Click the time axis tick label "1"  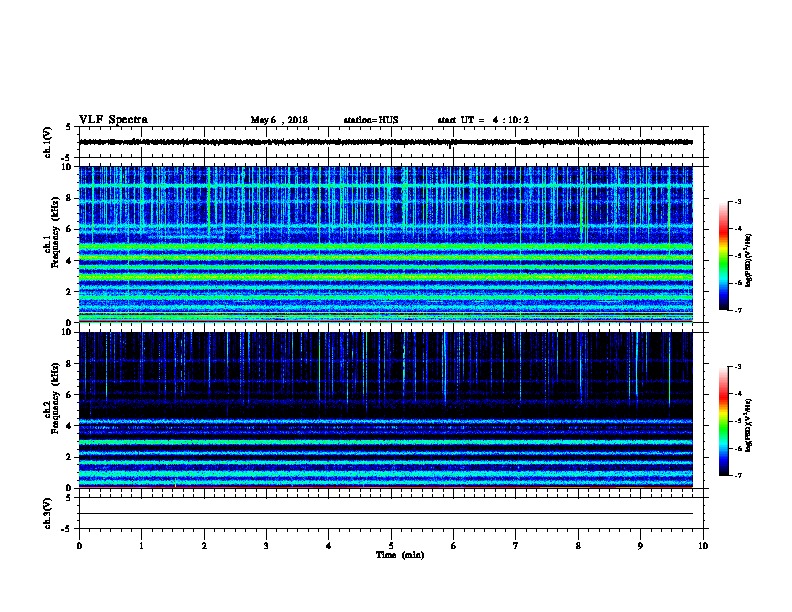click(x=141, y=545)
